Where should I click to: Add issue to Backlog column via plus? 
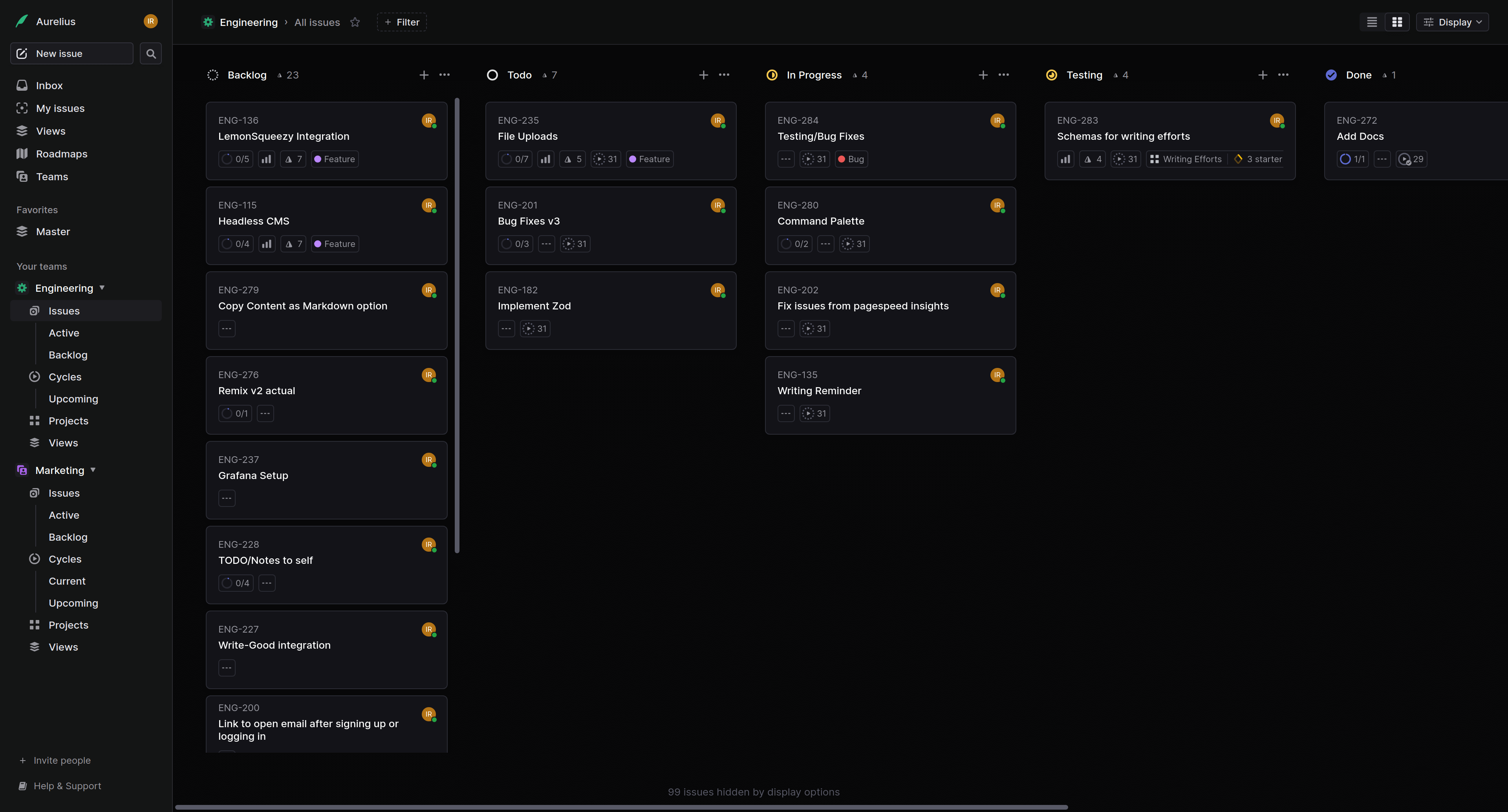click(424, 75)
